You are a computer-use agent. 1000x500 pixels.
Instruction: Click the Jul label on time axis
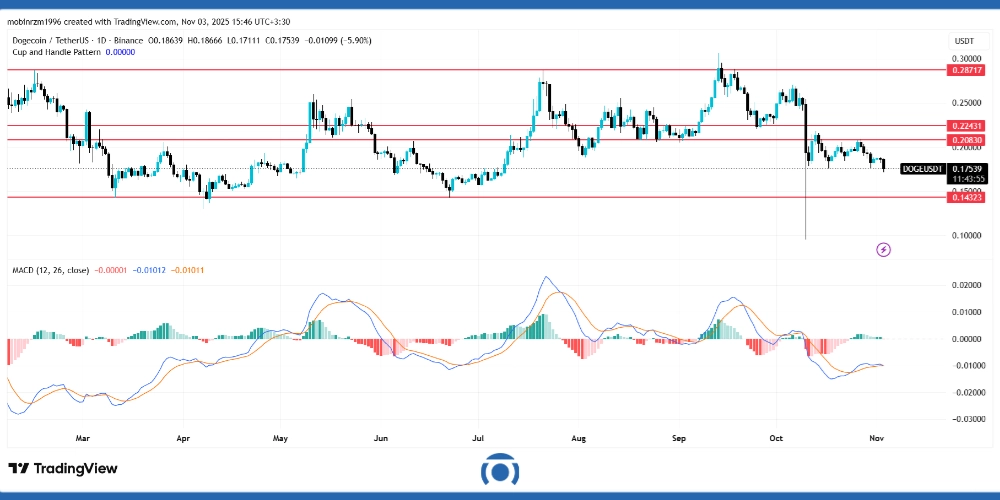pyautogui.click(x=477, y=437)
